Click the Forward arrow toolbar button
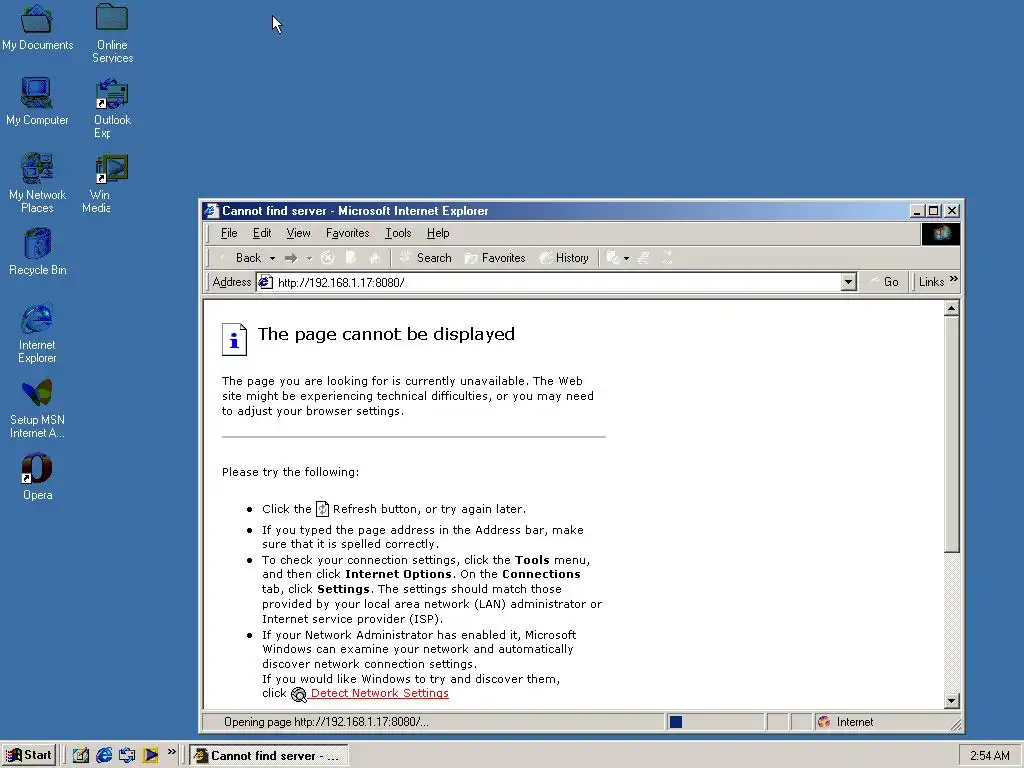Viewport: 1024px width, 768px height. (291, 258)
